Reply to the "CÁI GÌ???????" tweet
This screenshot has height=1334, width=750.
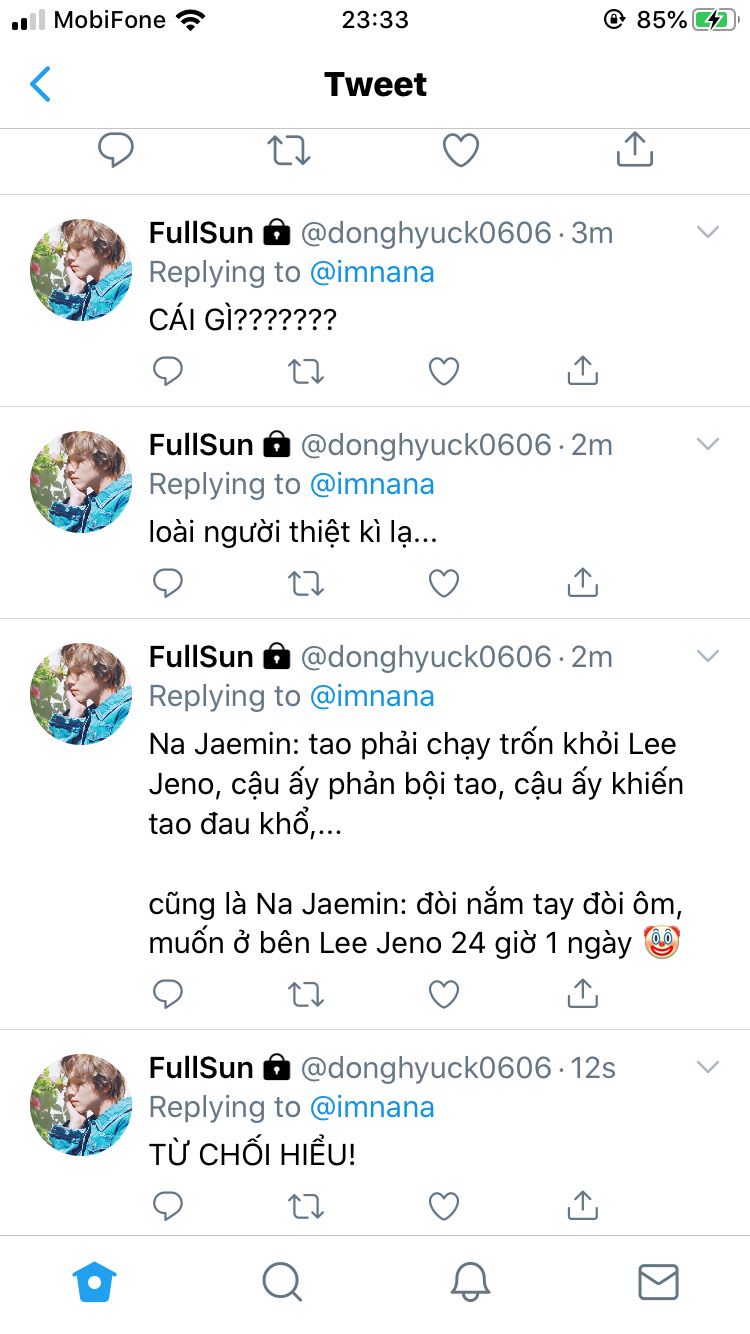click(x=168, y=371)
